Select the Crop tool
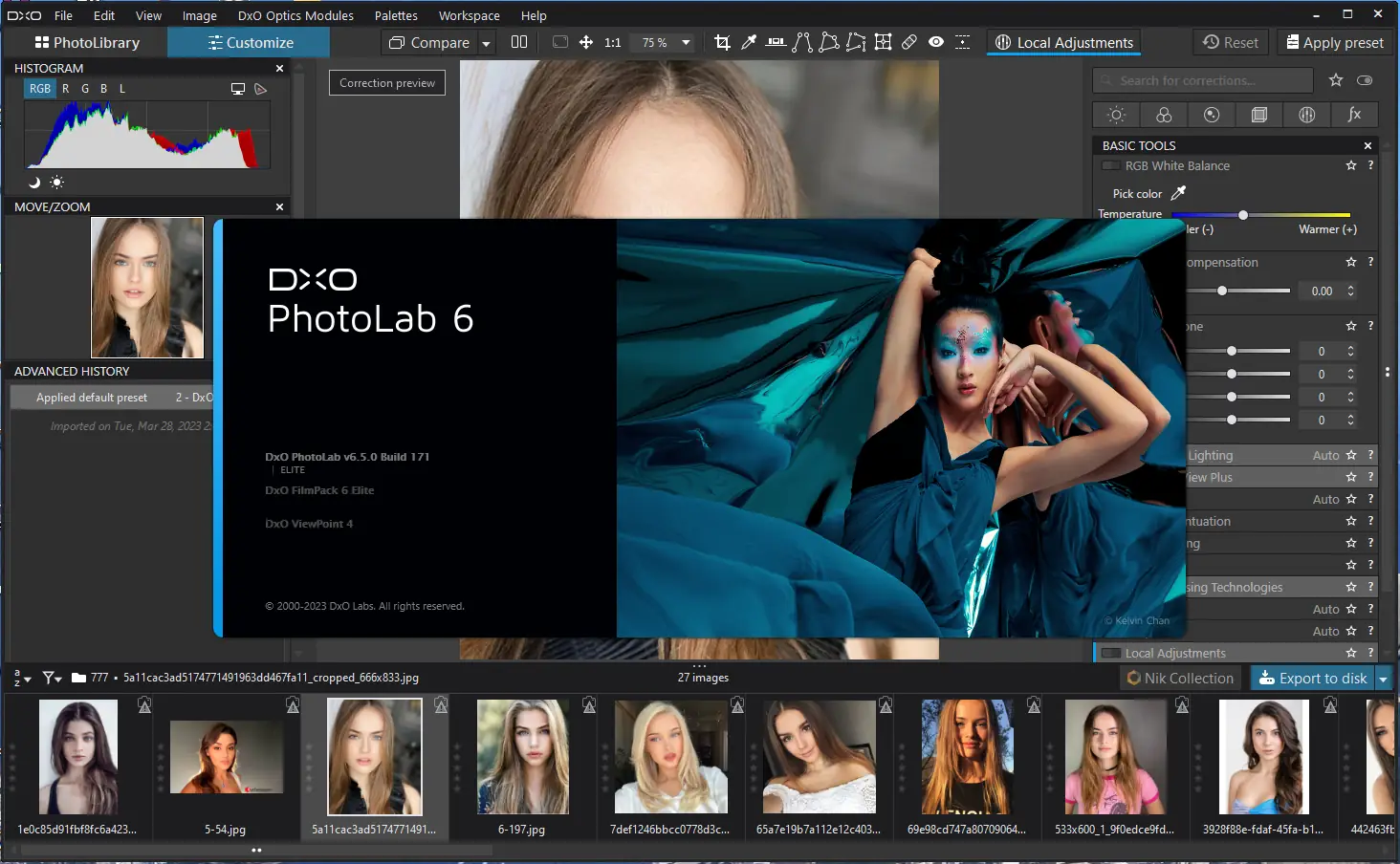This screenshot has height=864, width=1400. pos(722,42)
